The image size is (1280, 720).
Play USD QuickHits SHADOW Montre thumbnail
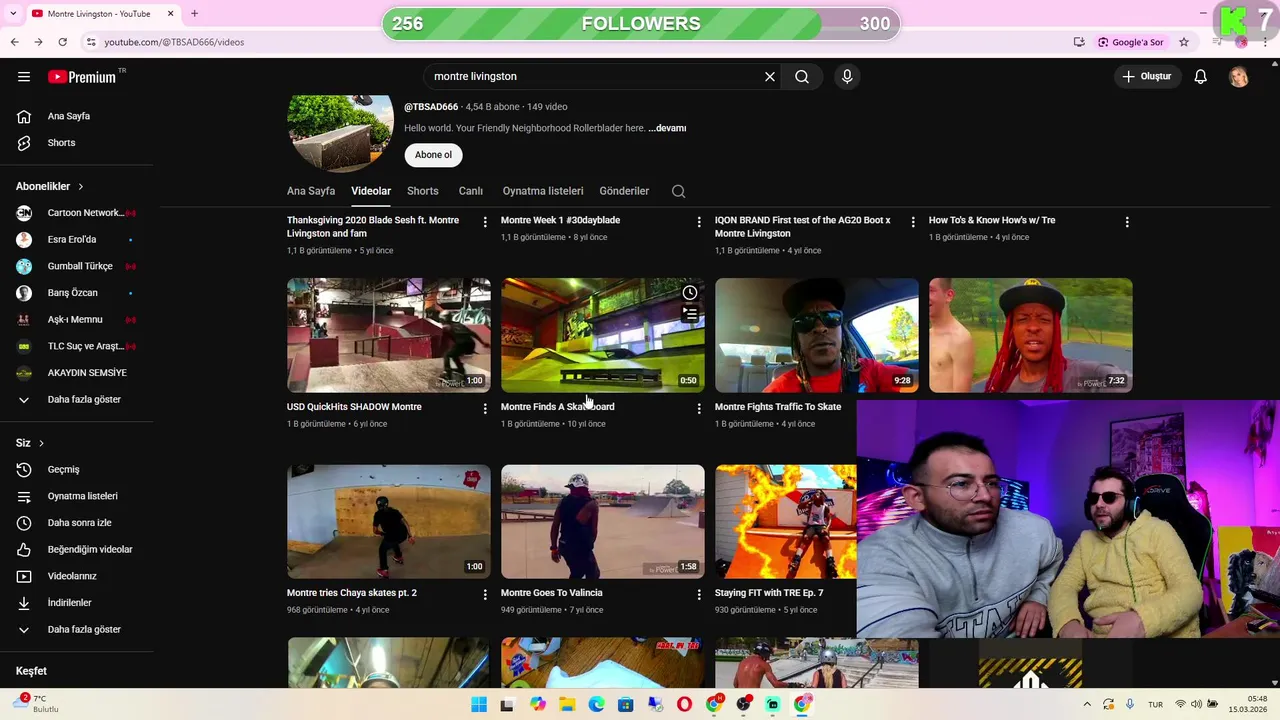[x=389, y=335]
